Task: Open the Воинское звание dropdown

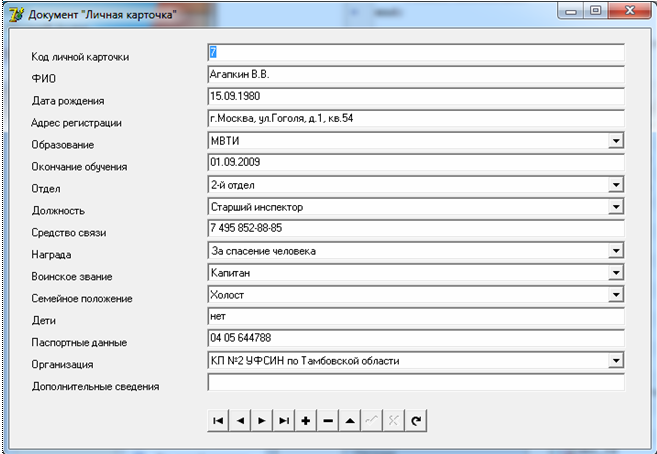Action: click(x=616, y=273)
